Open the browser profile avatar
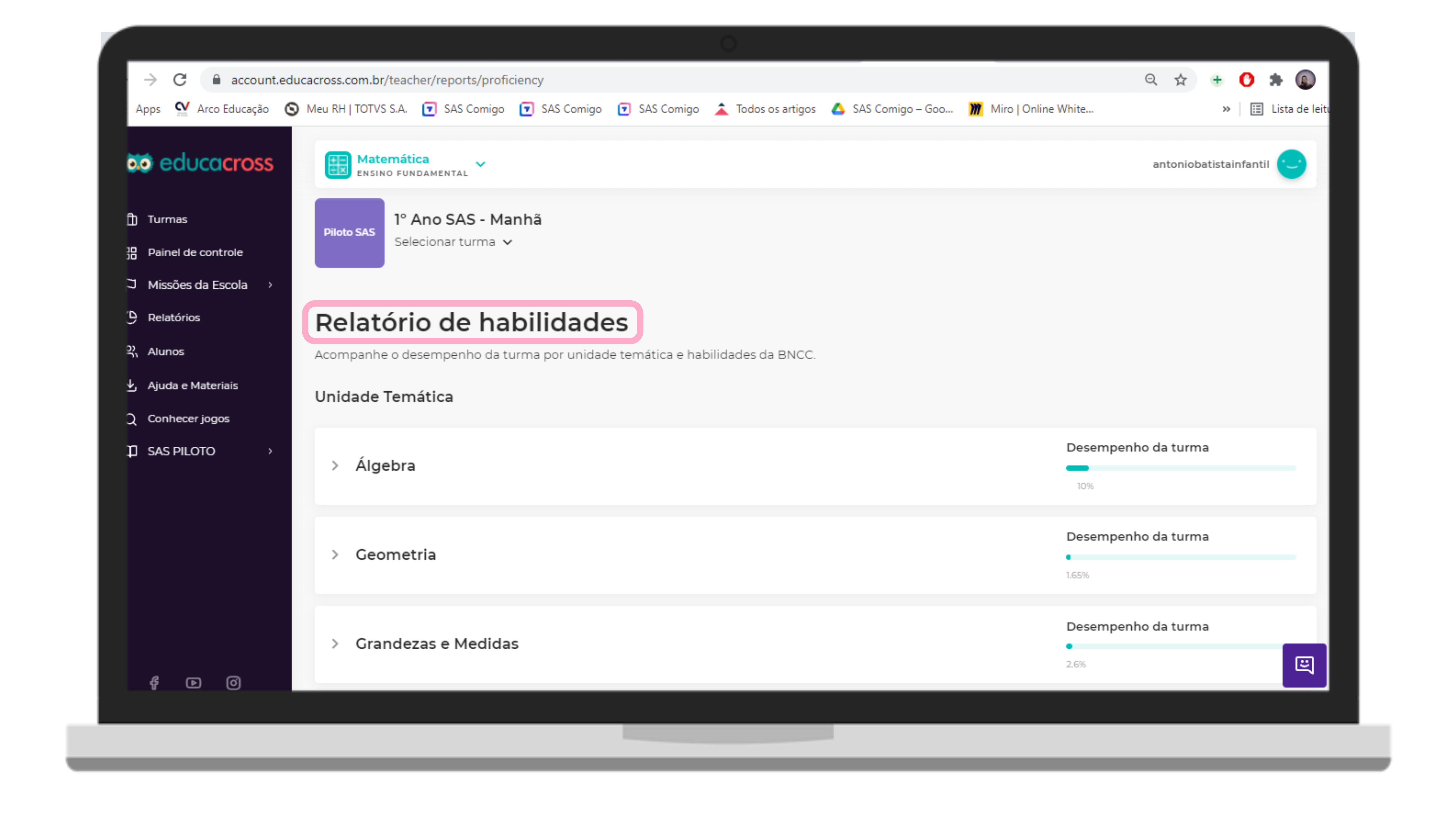The height and width of the screenshot is (819, 1456). click(x=1305, y=80)
